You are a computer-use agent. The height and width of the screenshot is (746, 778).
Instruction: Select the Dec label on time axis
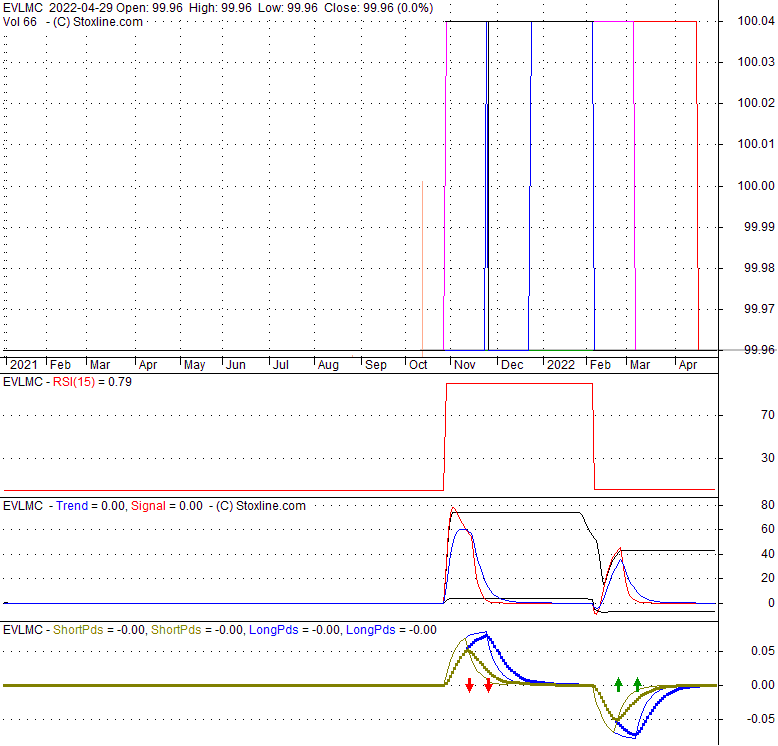[512, 365]
